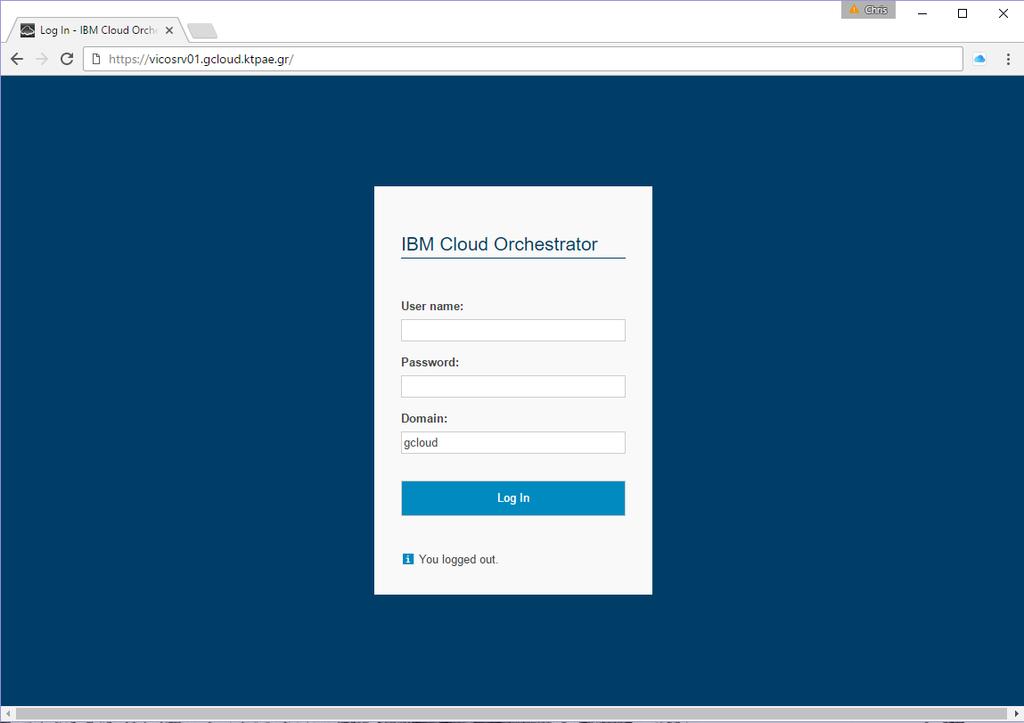This screenshot has height=723, width=1024.
Task: Focus the address bar URL
Action: point(522,59)
